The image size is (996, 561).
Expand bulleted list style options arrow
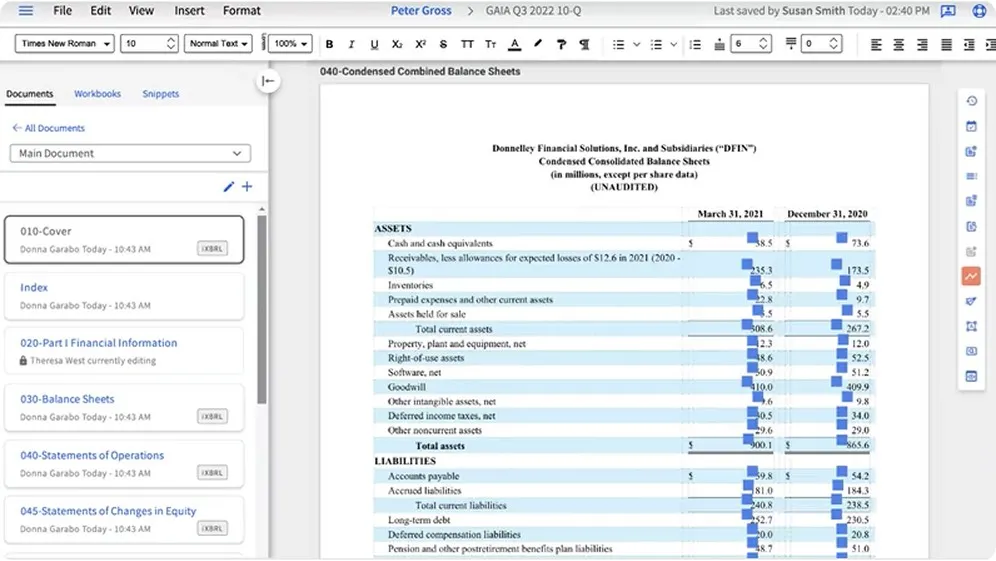[636, 44]
